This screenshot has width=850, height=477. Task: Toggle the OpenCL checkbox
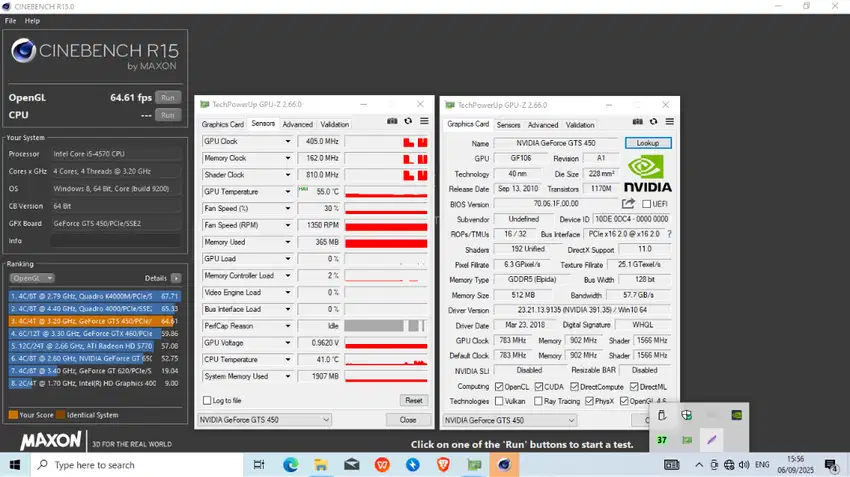(499, 386)
